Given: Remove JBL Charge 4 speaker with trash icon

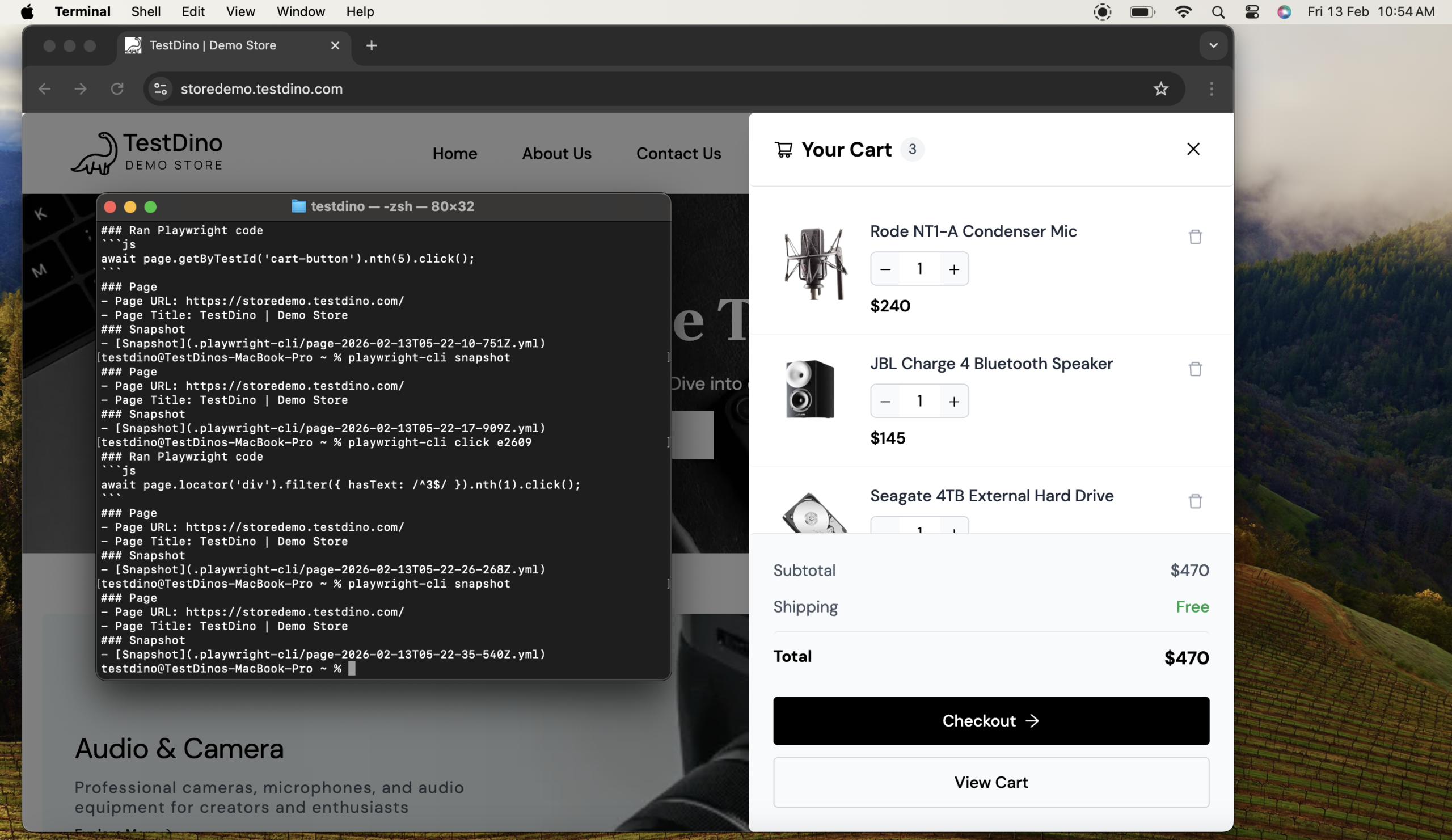Looking at the screenshot, I should pos(1195,369).
